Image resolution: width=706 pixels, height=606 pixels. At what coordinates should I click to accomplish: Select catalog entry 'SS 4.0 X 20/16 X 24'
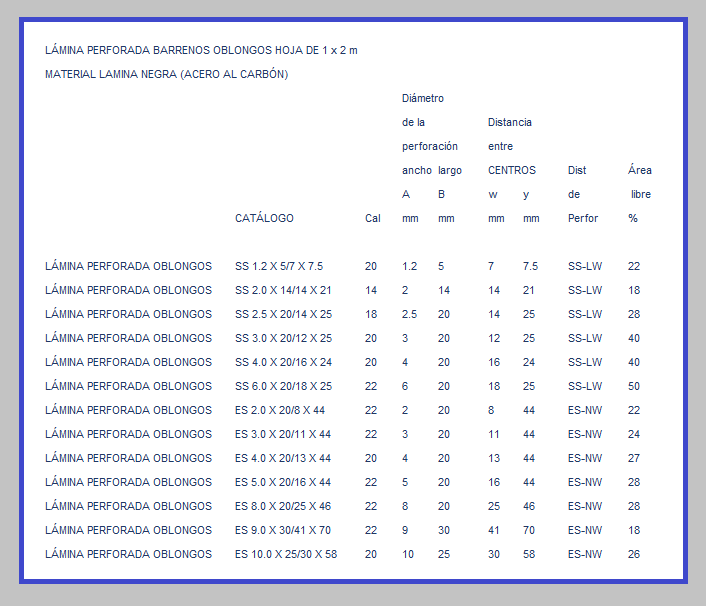pyautogui.click(x=284, y=362)
